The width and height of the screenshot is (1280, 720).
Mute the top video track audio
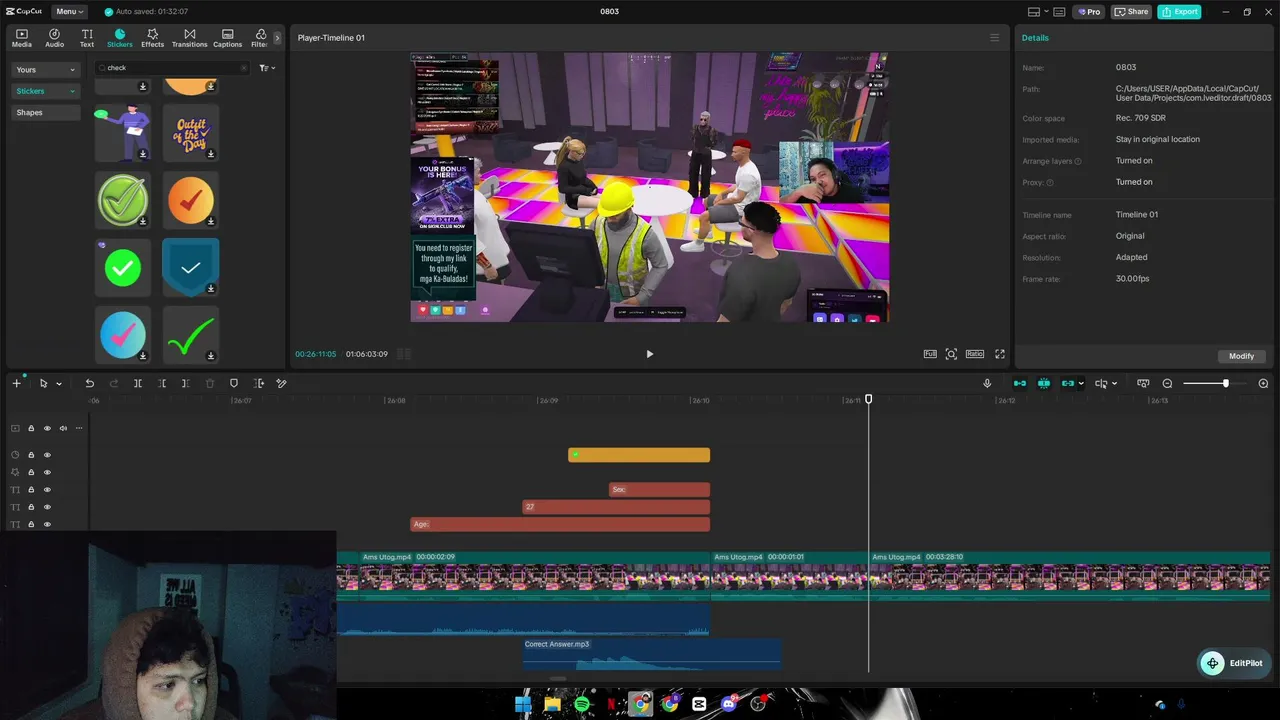coord(63,428)
